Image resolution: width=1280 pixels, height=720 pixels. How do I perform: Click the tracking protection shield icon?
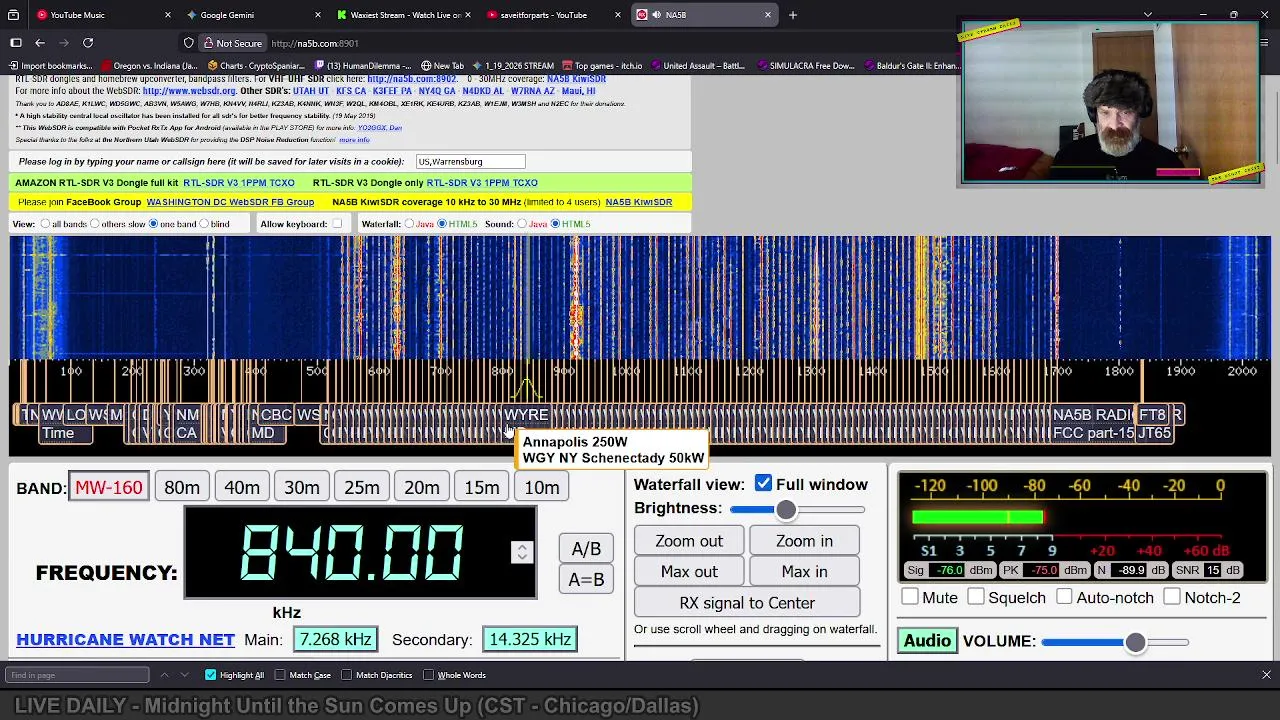coord(188,43)
